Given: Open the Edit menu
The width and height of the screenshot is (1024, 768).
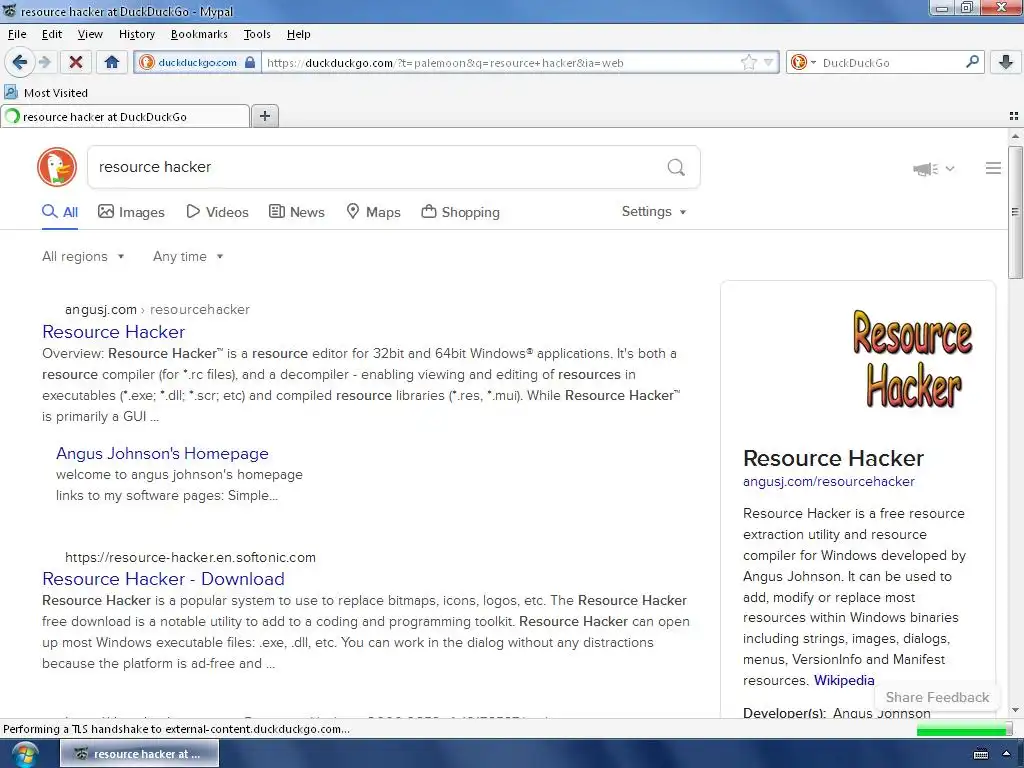Looking at the screenshot, I should [x=52, y=34].
